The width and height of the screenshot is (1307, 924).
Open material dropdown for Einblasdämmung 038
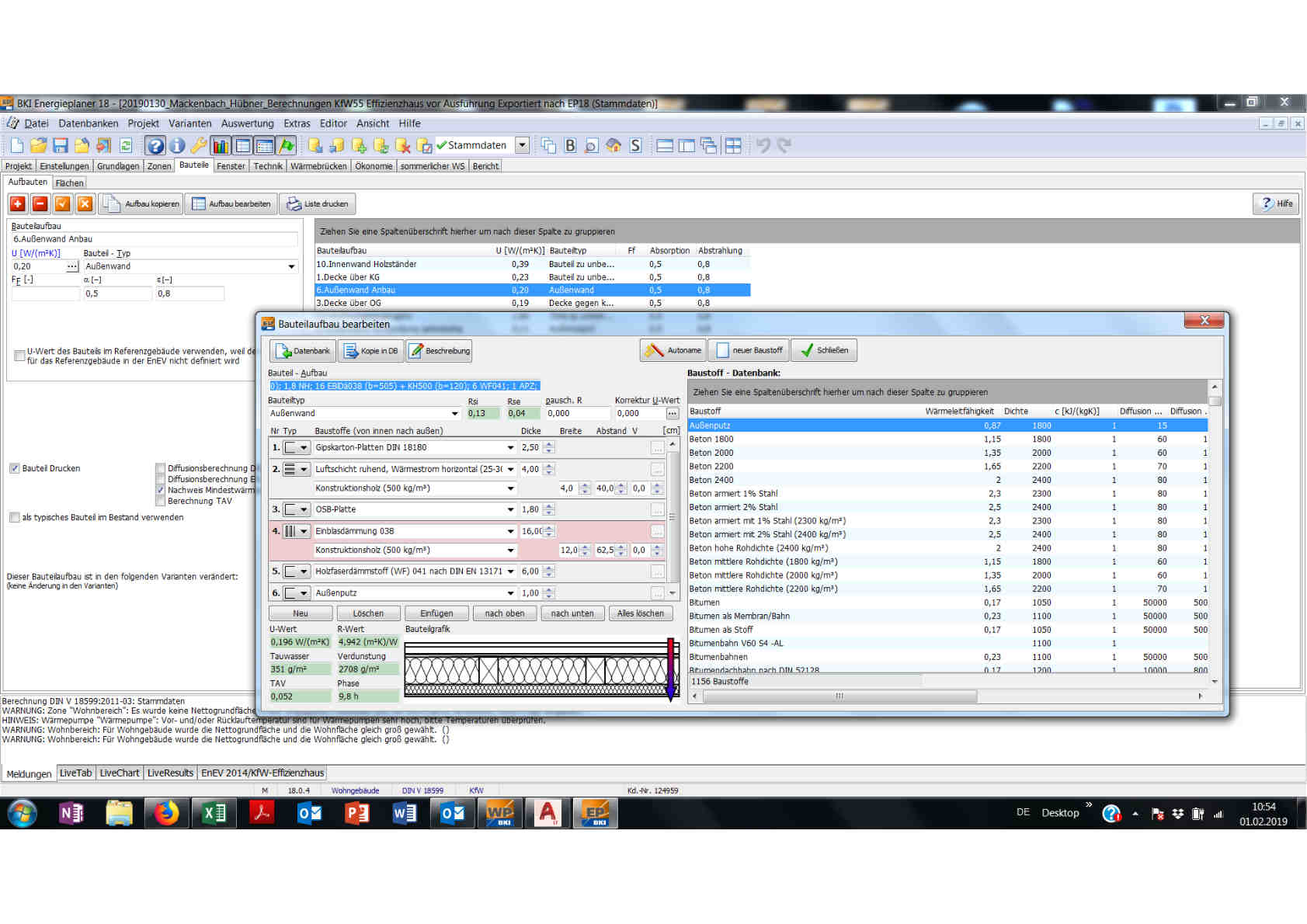(x=510, y=532)
